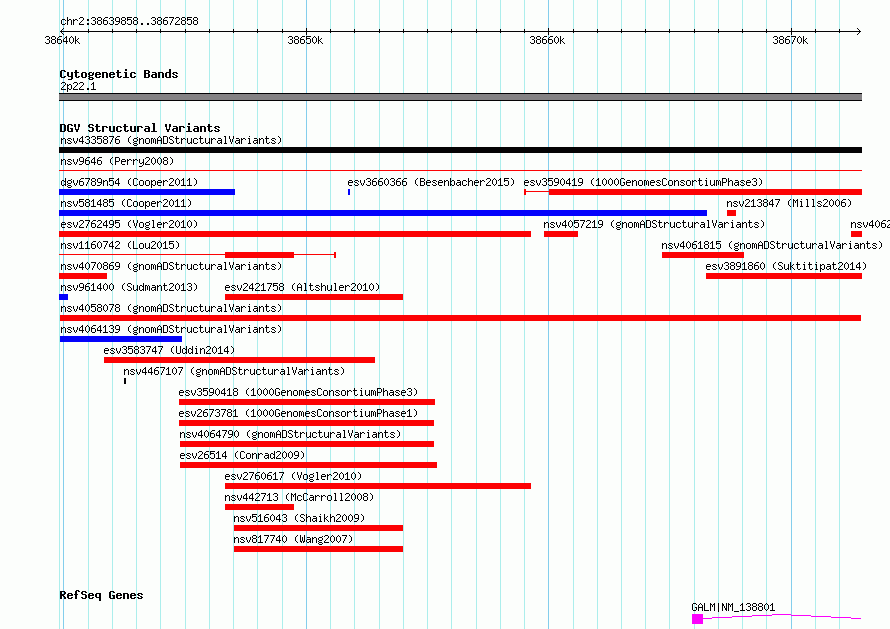This screenshot has height=629, width=890.
Task: Open nsv4064790 (gnomADStructuralVariants) label
Action: click(290, 434)
